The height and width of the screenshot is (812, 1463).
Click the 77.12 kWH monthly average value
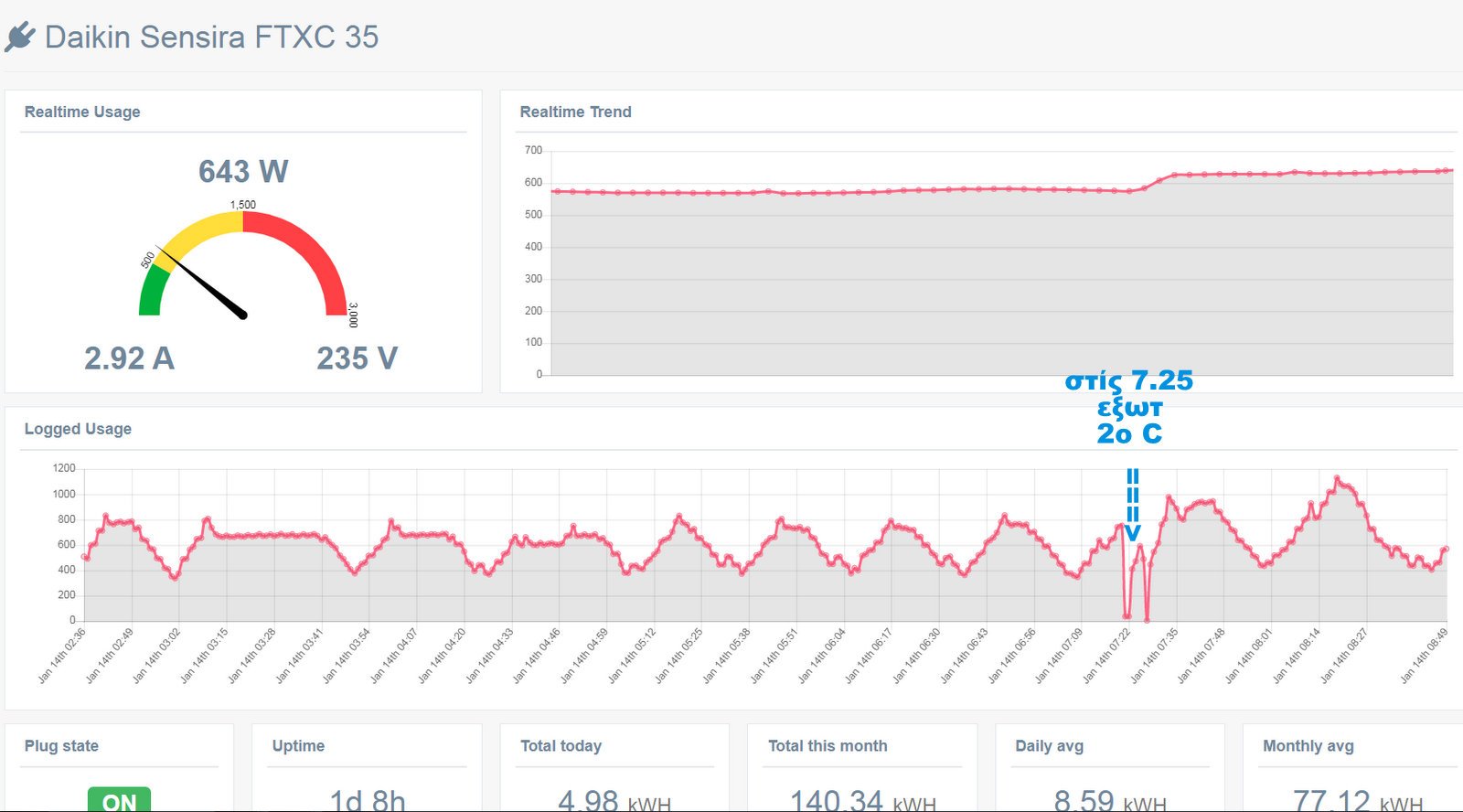click(x=1358, y=801)
